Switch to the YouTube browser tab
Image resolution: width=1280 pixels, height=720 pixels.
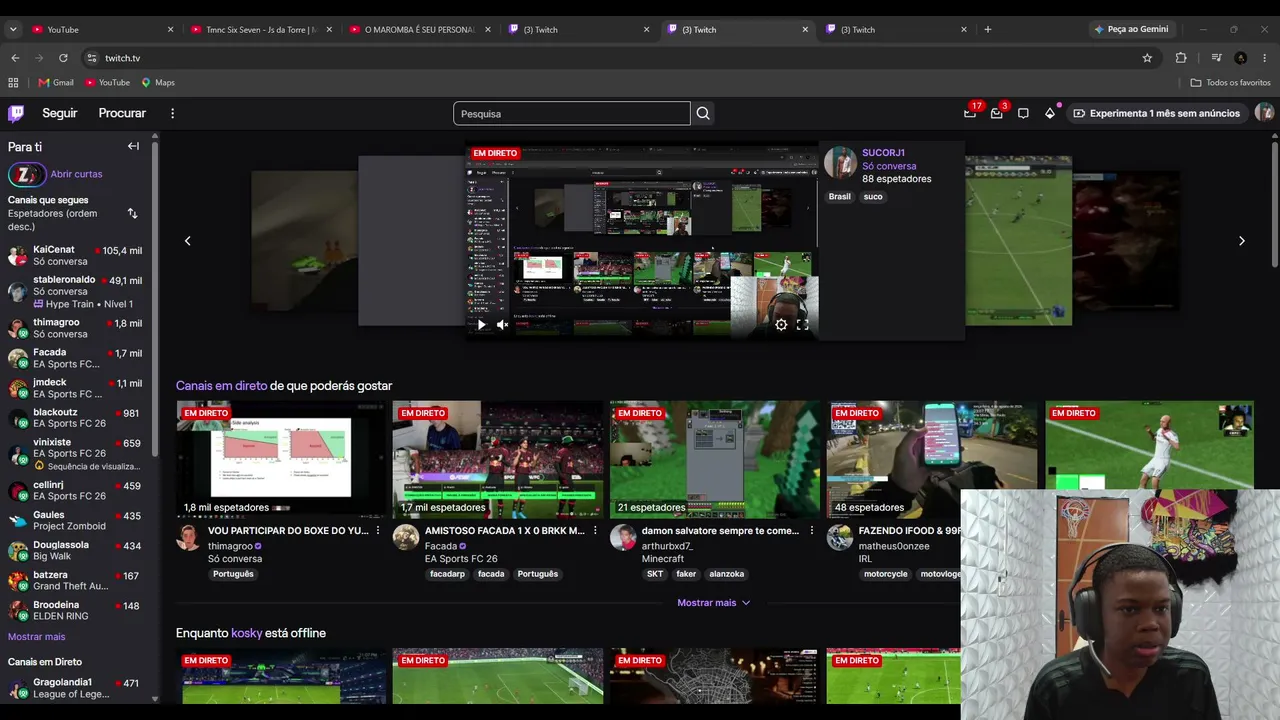pyautogui.click(x=101, y=30)
